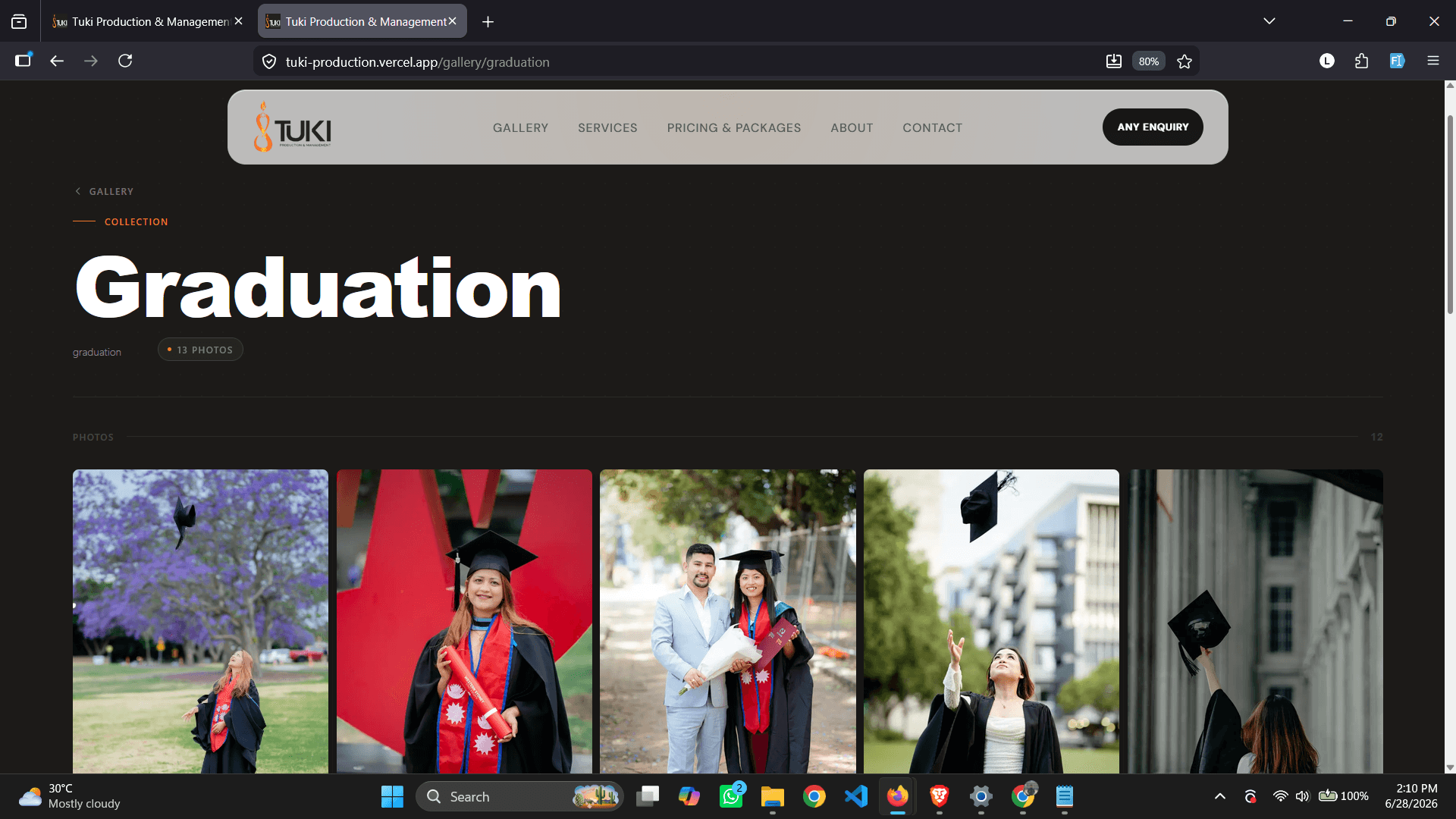
Task: Open the clock and date flyout
Action: 1411,796
